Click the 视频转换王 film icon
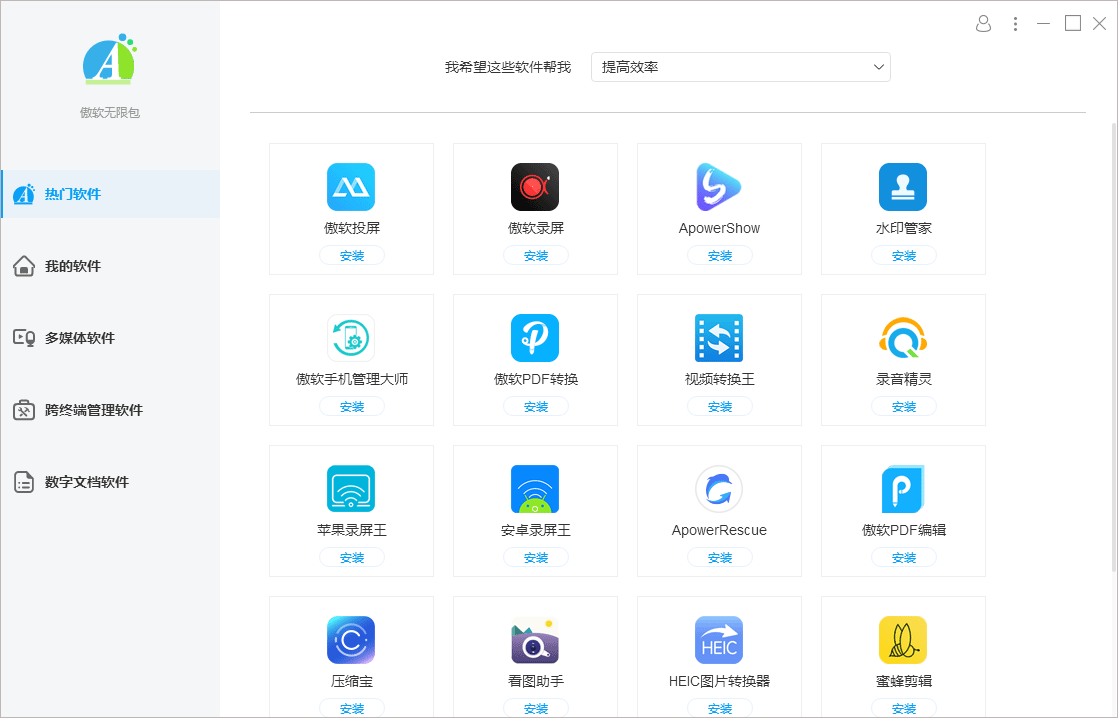Image resolution: width=1118 pixels, height=718 pixels. click(719, 338)
